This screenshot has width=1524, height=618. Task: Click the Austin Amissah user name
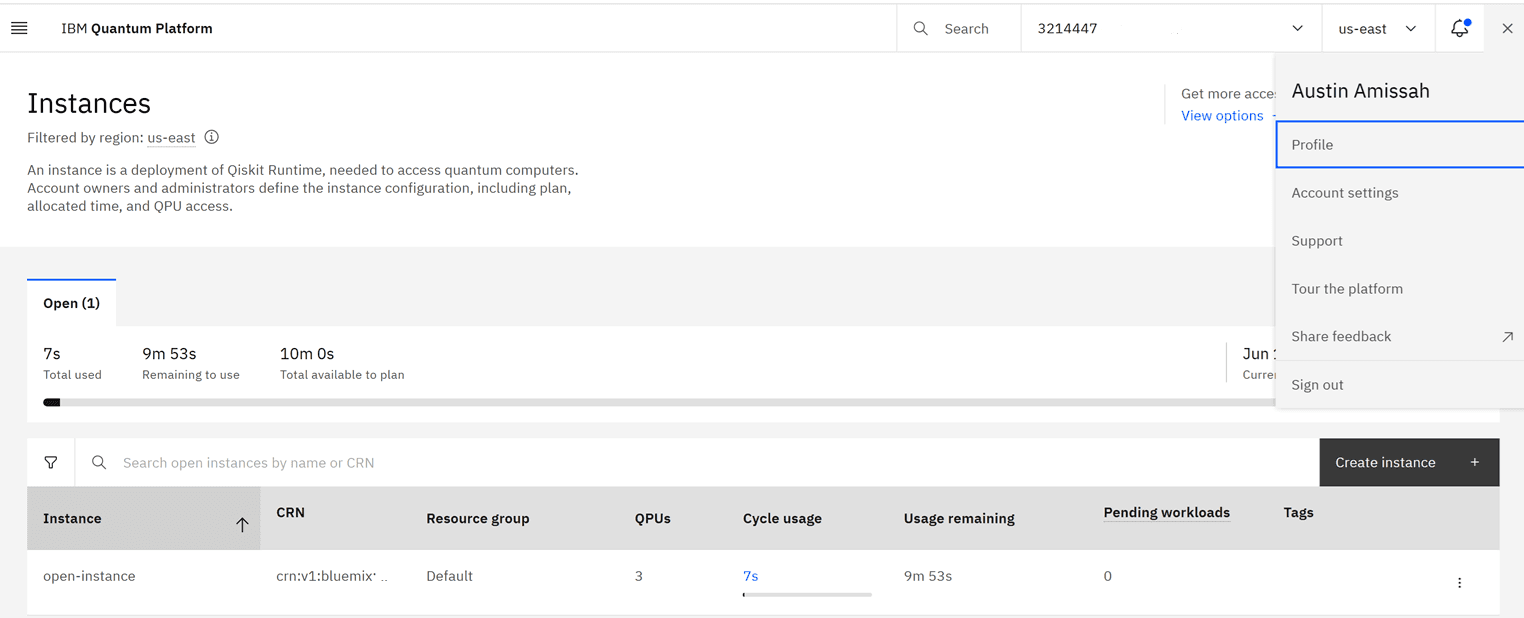point(1360,91)
